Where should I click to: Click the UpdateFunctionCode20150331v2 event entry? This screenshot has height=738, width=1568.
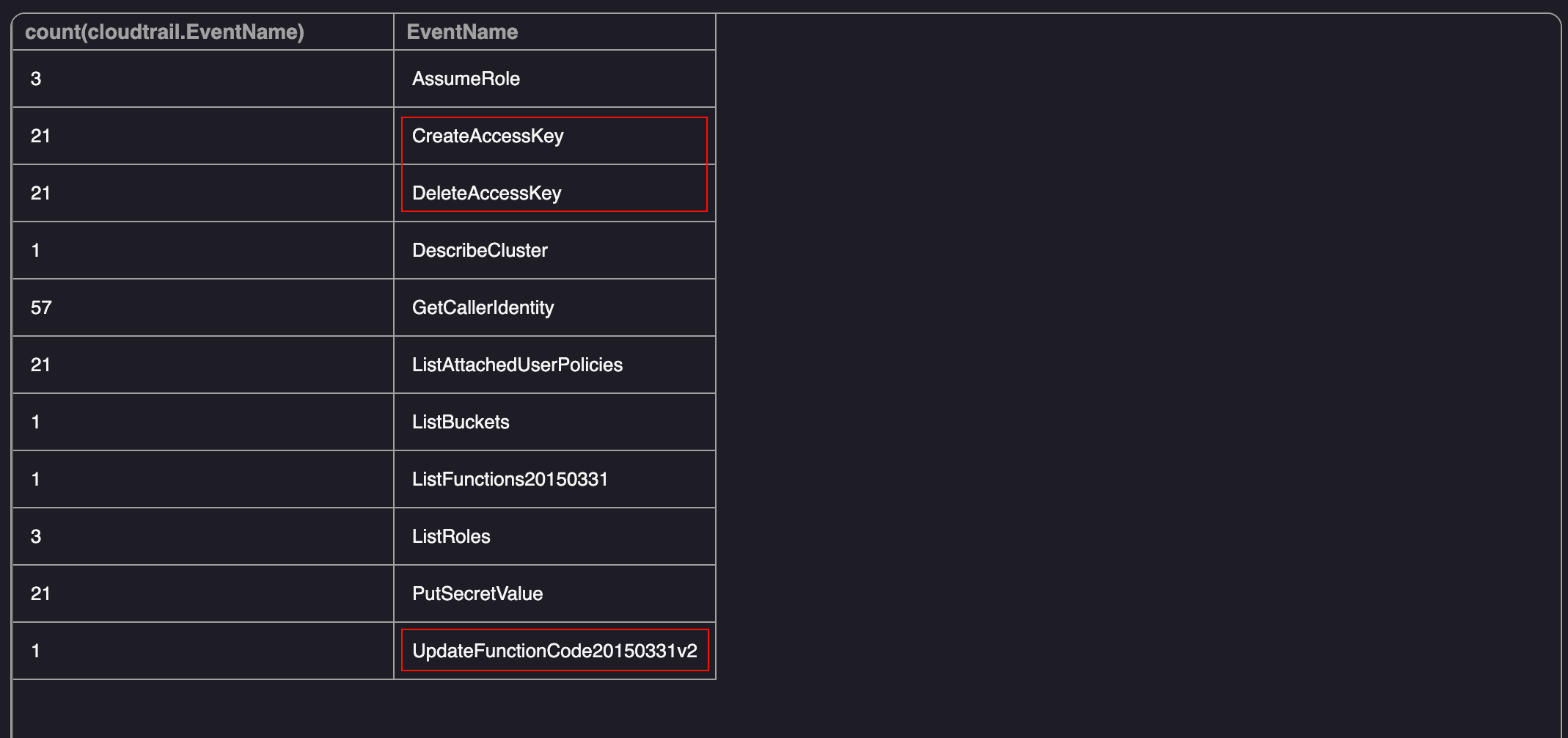pos(554,651)
